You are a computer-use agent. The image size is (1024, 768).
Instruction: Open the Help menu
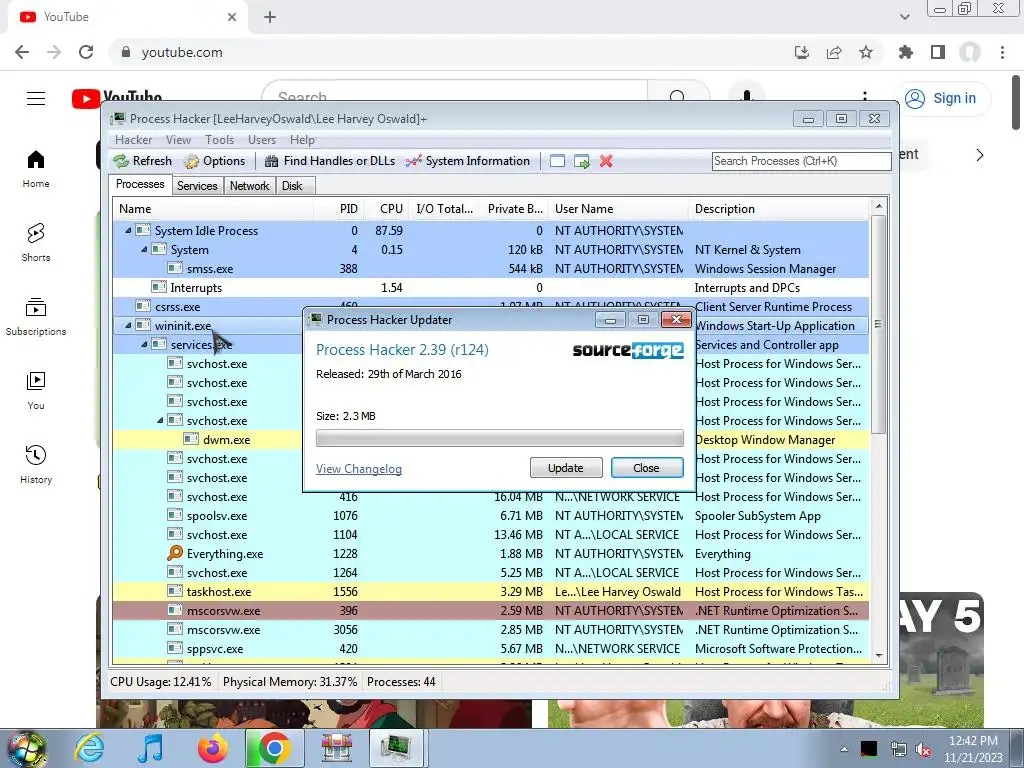302,140
